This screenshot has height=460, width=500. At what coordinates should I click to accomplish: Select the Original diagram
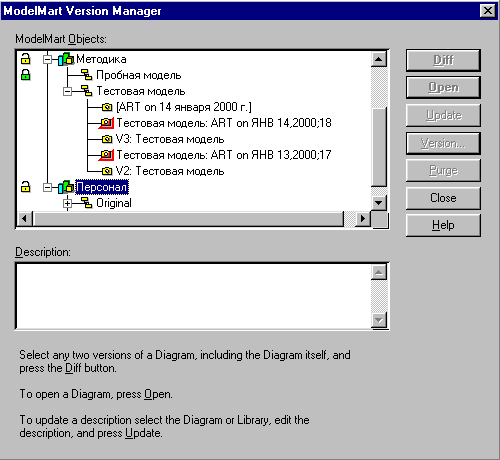pyautogui.click(x=114, y=203)
